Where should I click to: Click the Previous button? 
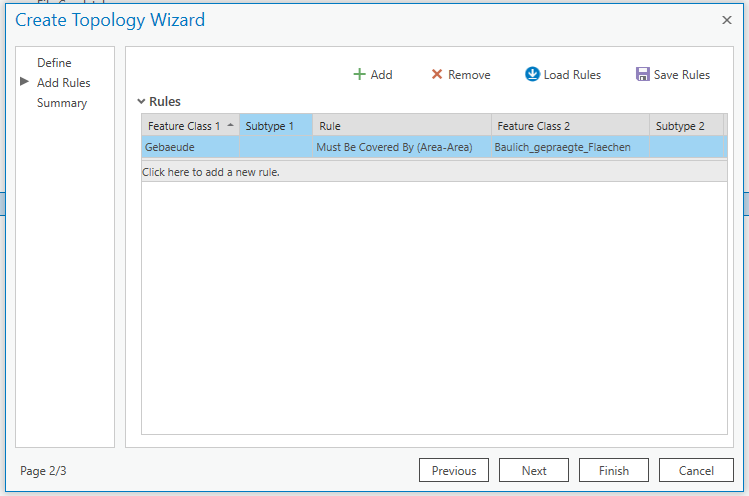coord(454,470)
